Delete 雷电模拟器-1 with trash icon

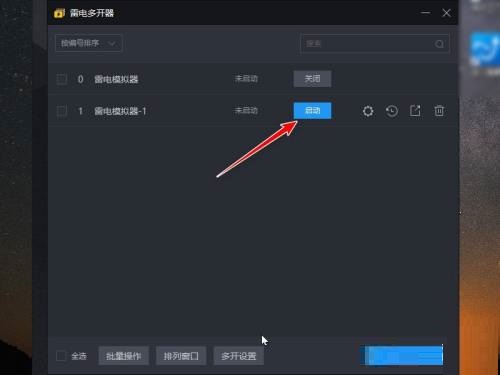point(439,111)
